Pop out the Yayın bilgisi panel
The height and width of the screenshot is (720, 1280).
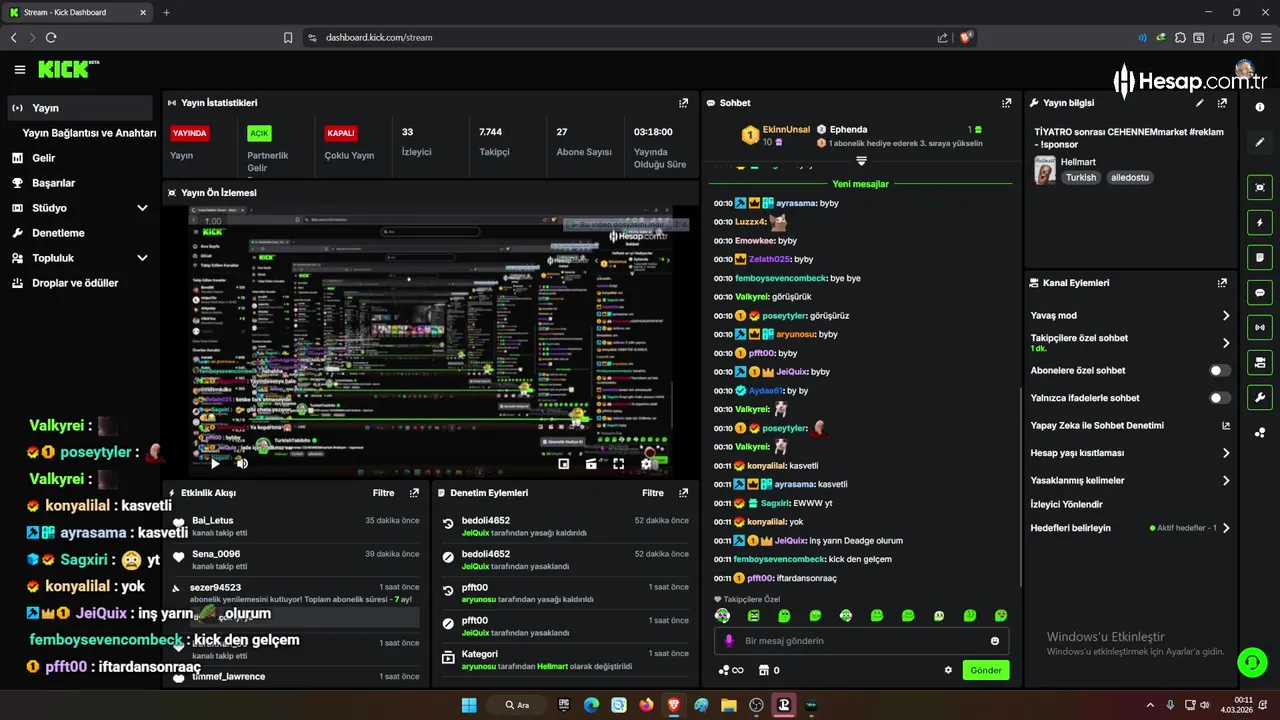coord(1222,103)
